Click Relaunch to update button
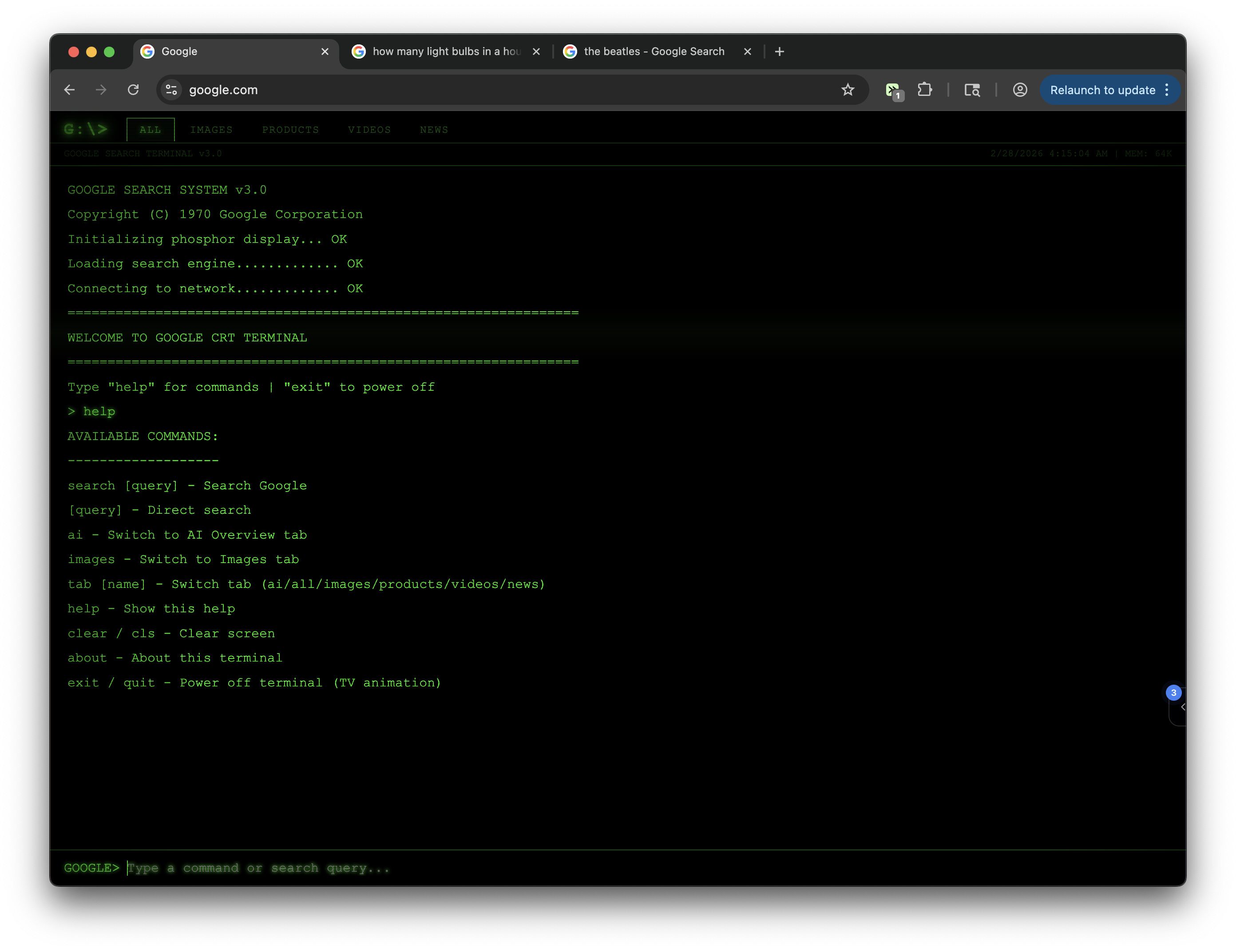This screenshot has height=952, width=1236. click(x=1102, y=90)
